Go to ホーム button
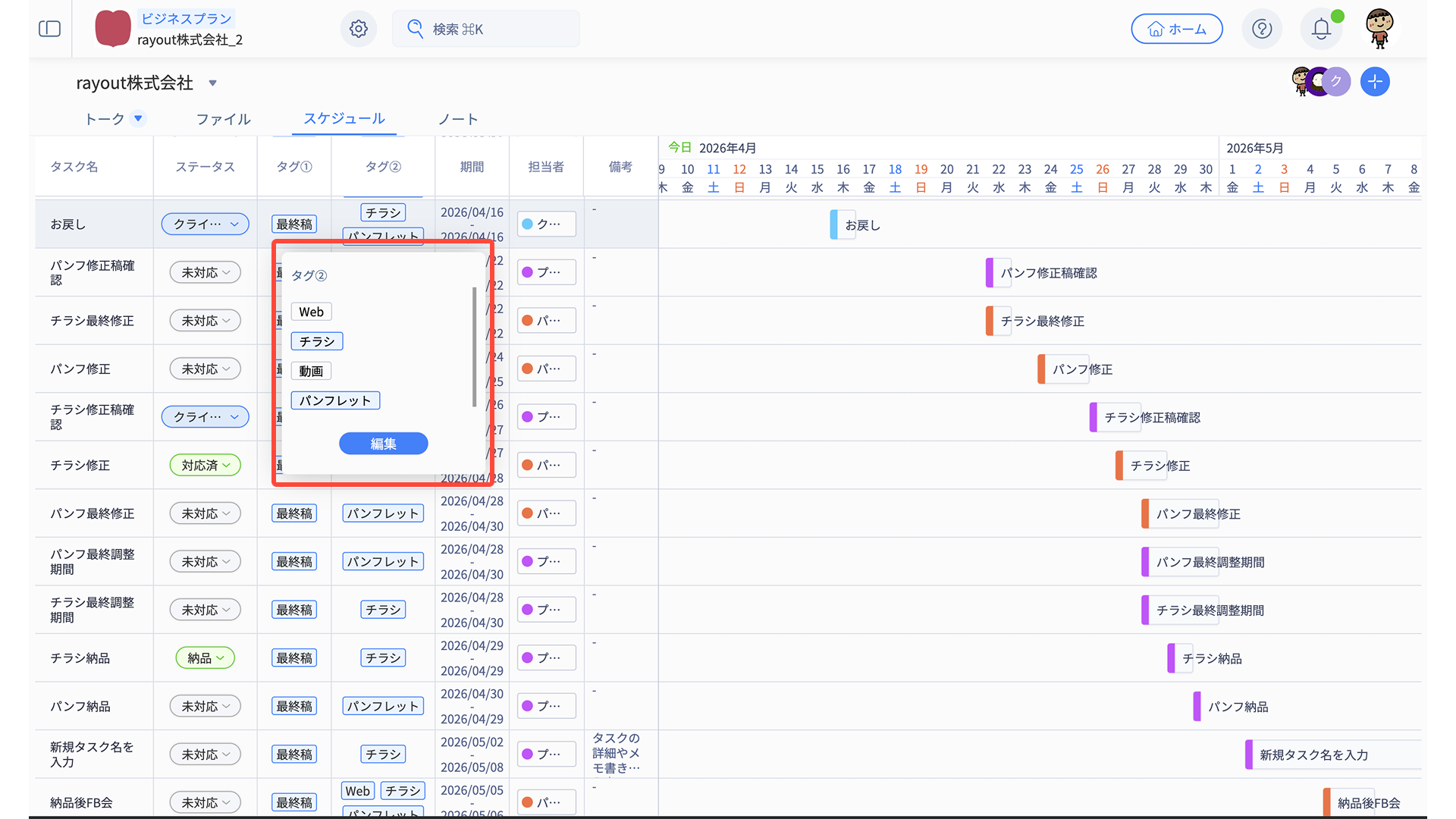 point(1176,29)
